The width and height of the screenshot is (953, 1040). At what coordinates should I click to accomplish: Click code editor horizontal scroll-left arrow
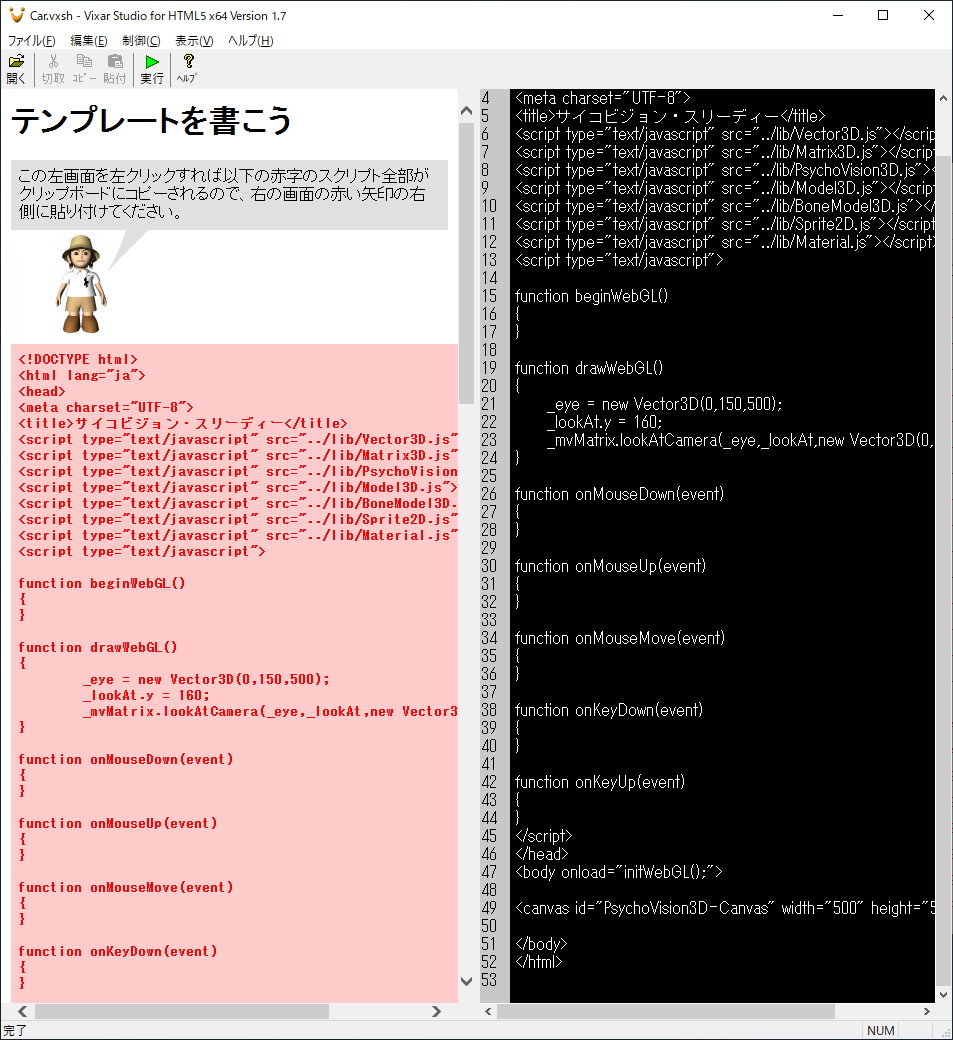point(488,1011)
